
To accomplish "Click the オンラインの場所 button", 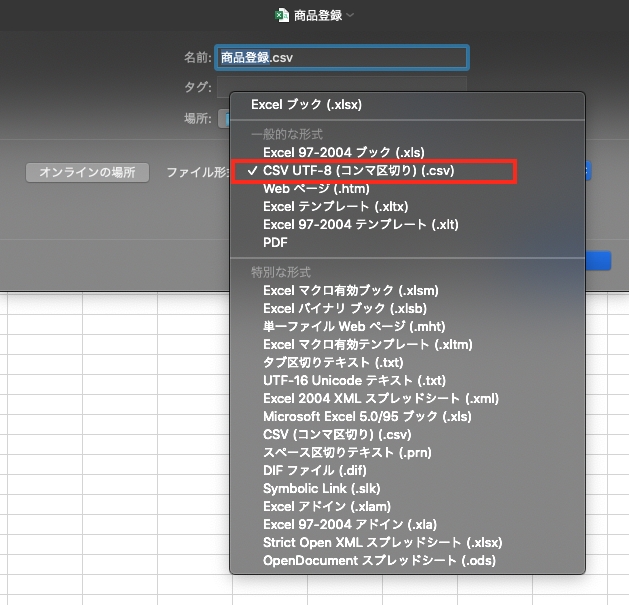I will pos(87,172).
